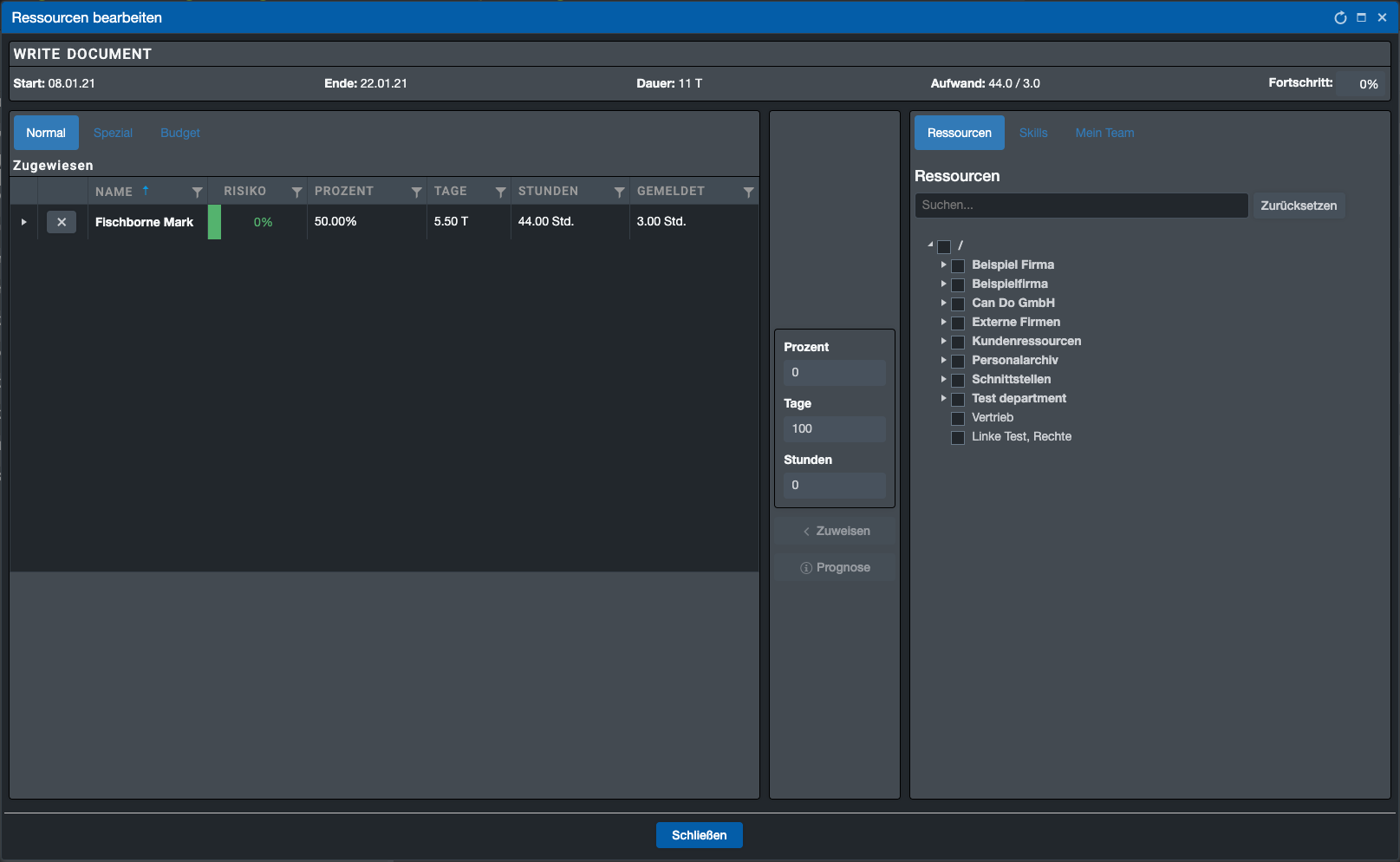This screenshot has width=1400, height=862.
Task: Check the Beispiel Firma checkbox
Action: [x=958, y=266]
